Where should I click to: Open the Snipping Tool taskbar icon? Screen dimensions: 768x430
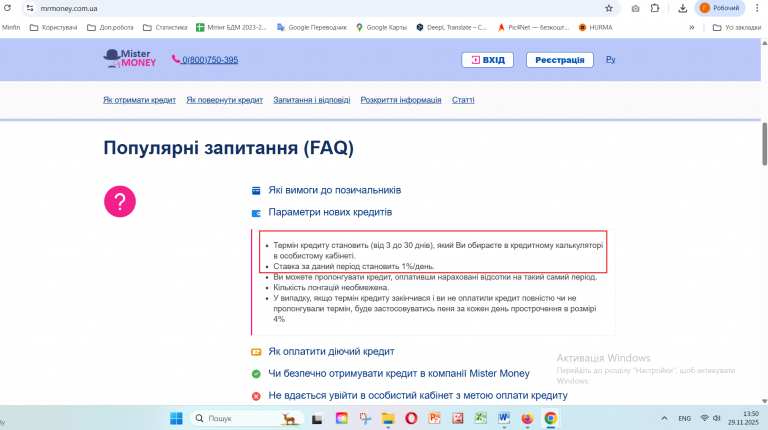365,418
